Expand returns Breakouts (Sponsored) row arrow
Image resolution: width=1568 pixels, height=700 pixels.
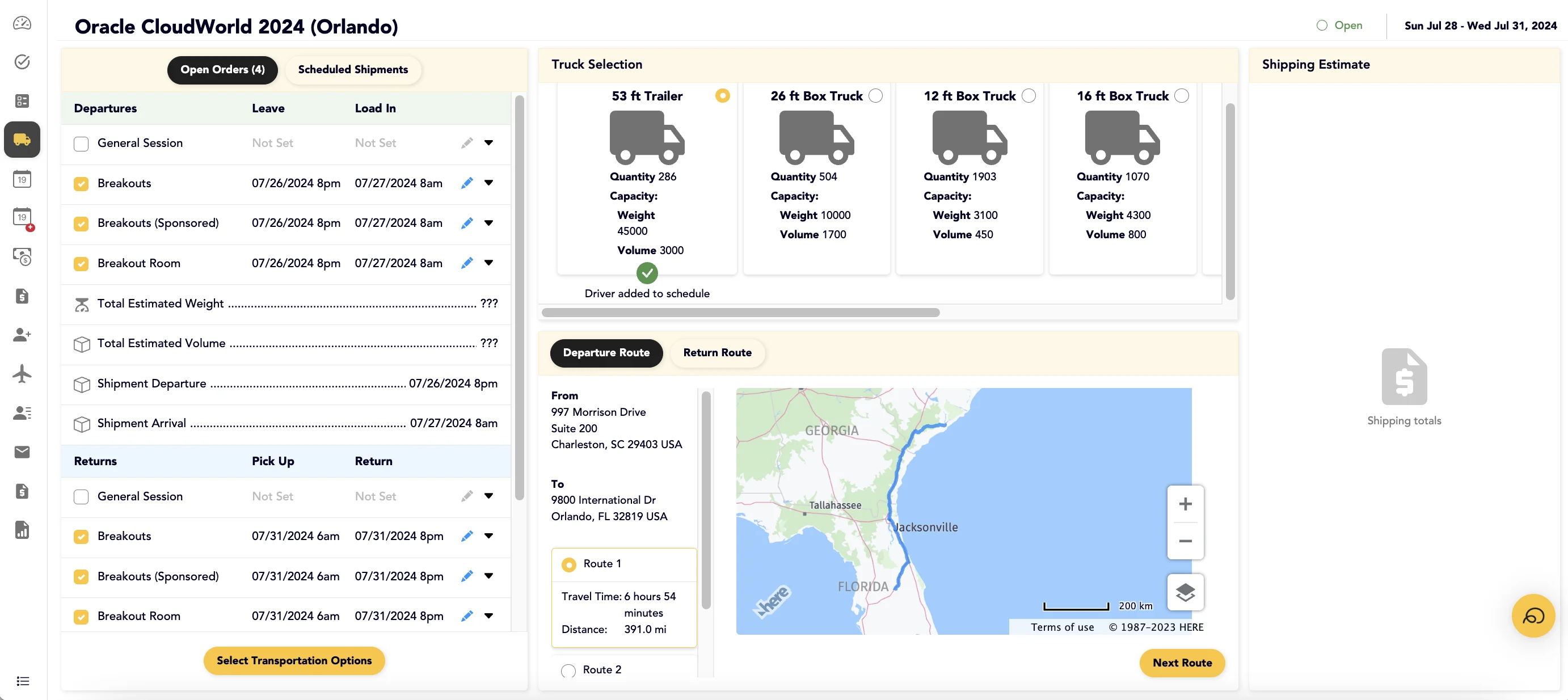[488, 576]
